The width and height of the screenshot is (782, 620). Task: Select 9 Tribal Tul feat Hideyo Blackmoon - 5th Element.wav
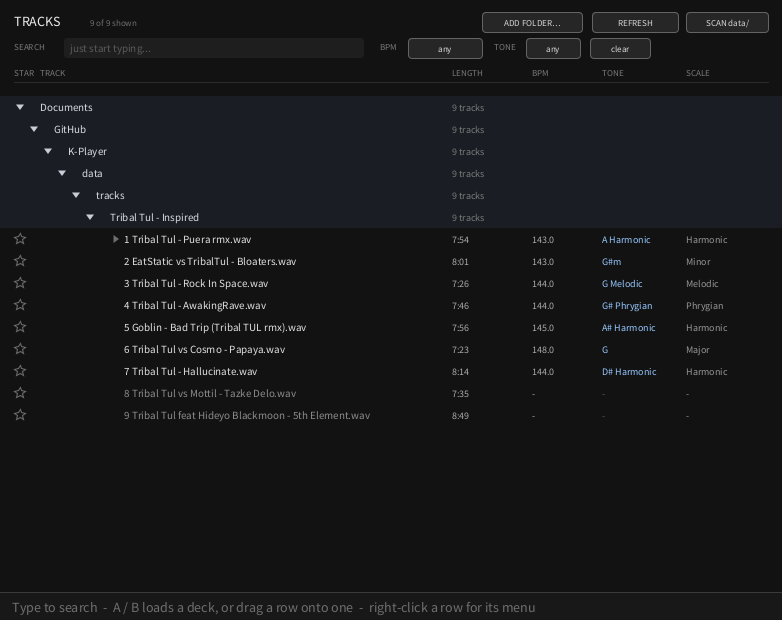[x=391, y=414]
